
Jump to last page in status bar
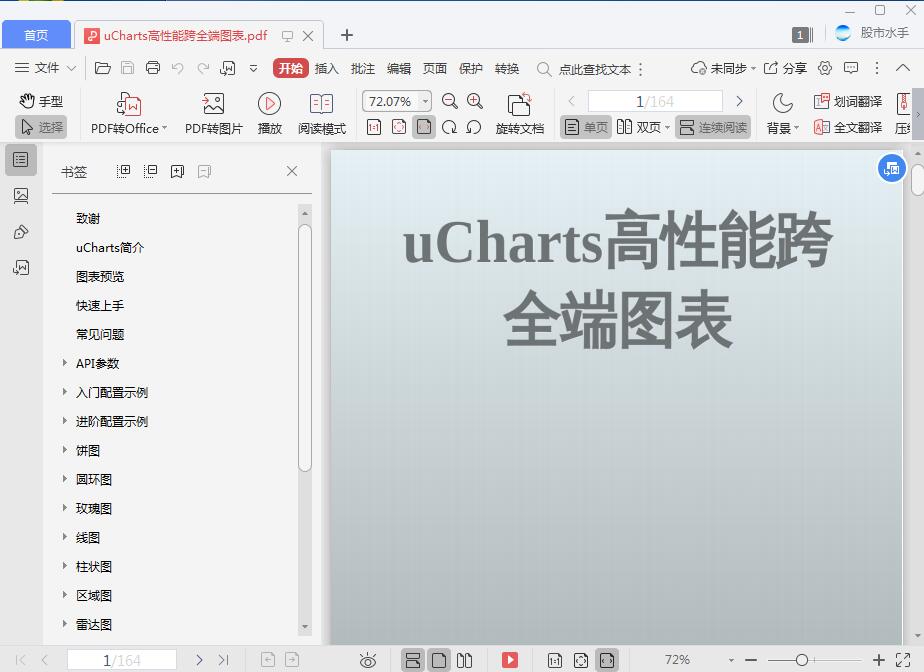(223, 660)
